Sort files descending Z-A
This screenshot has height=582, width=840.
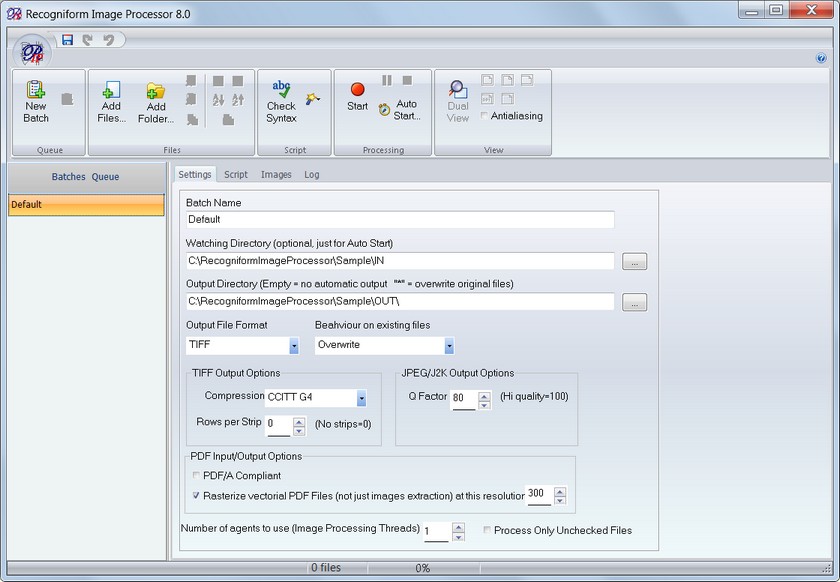[238, 100]
